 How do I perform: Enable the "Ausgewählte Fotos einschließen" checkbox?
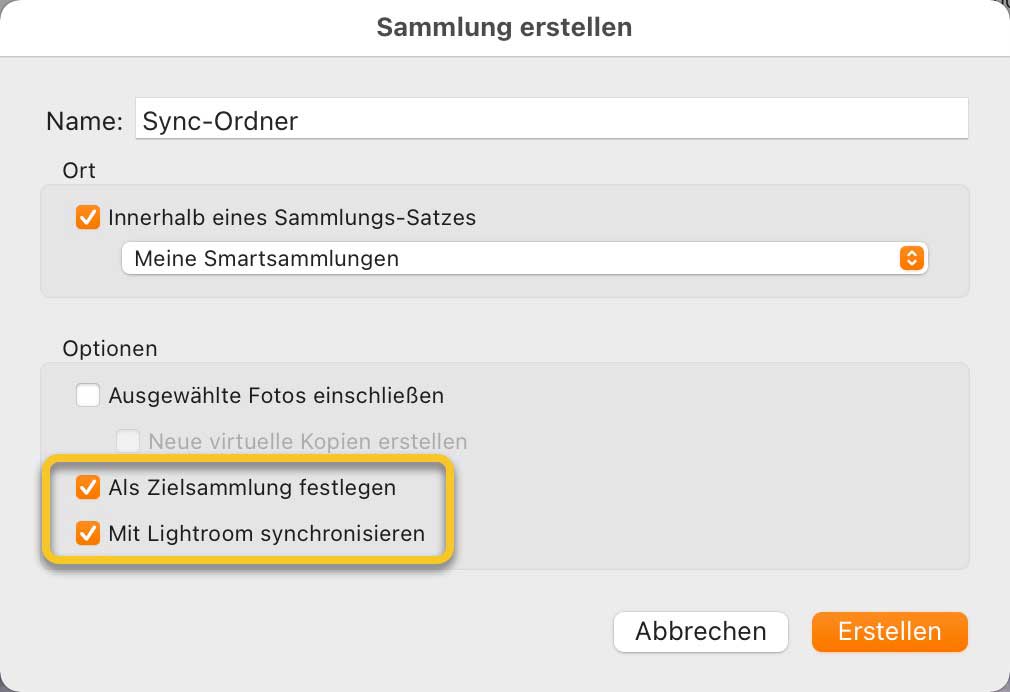pyautogui.click(x=89, y=395)
